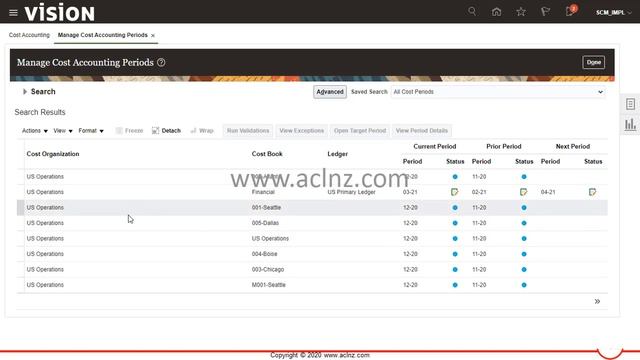Open help for Manage Cost Accounting Periods
Screen dimensions: 640x360
point(161,62)
